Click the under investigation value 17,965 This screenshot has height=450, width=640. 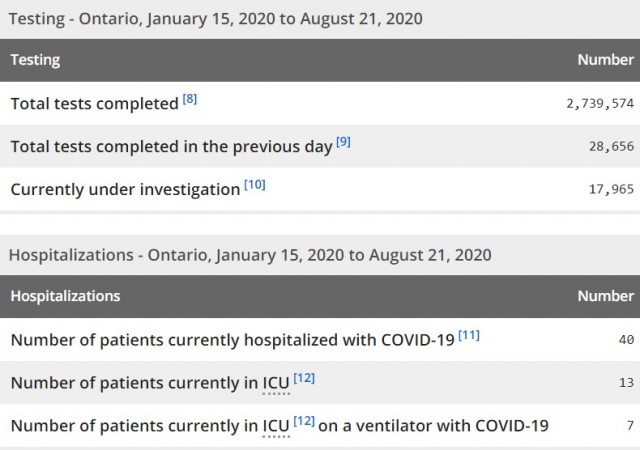(612, 190)
